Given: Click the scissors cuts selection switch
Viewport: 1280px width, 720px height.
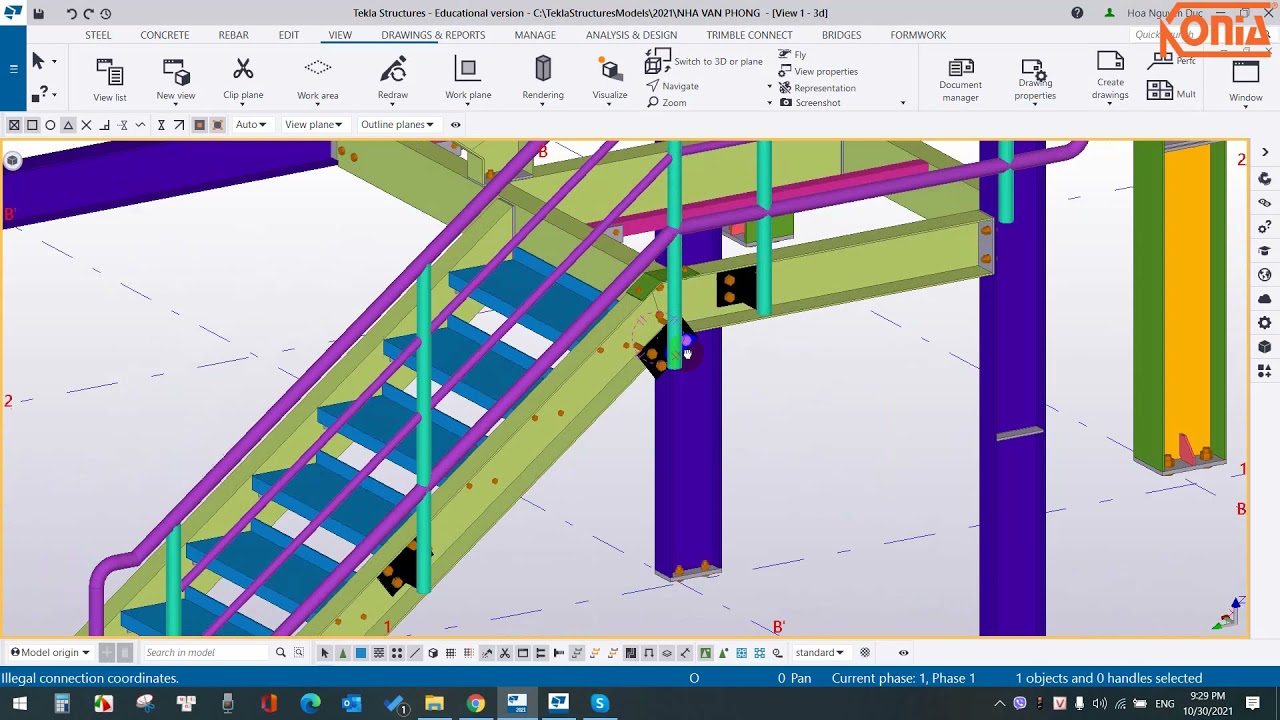Looking at the screenshot, I should click(505, 653).
